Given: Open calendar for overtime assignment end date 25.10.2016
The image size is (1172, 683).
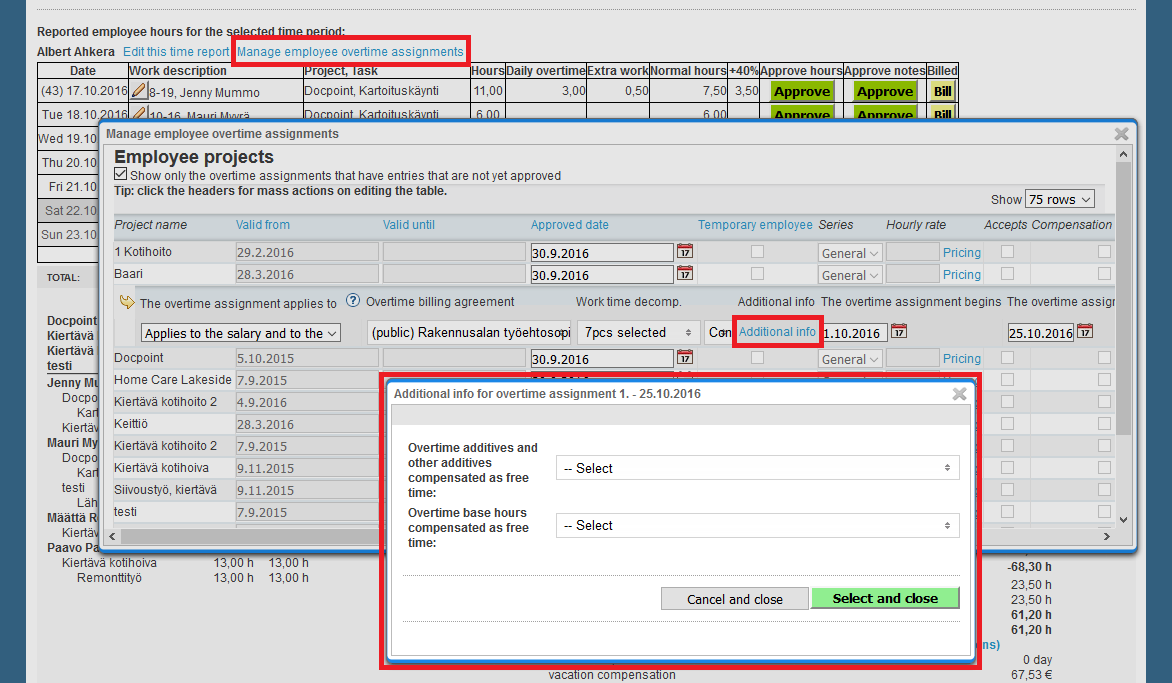Looking at the screenshot, I should coord(1085,331).
